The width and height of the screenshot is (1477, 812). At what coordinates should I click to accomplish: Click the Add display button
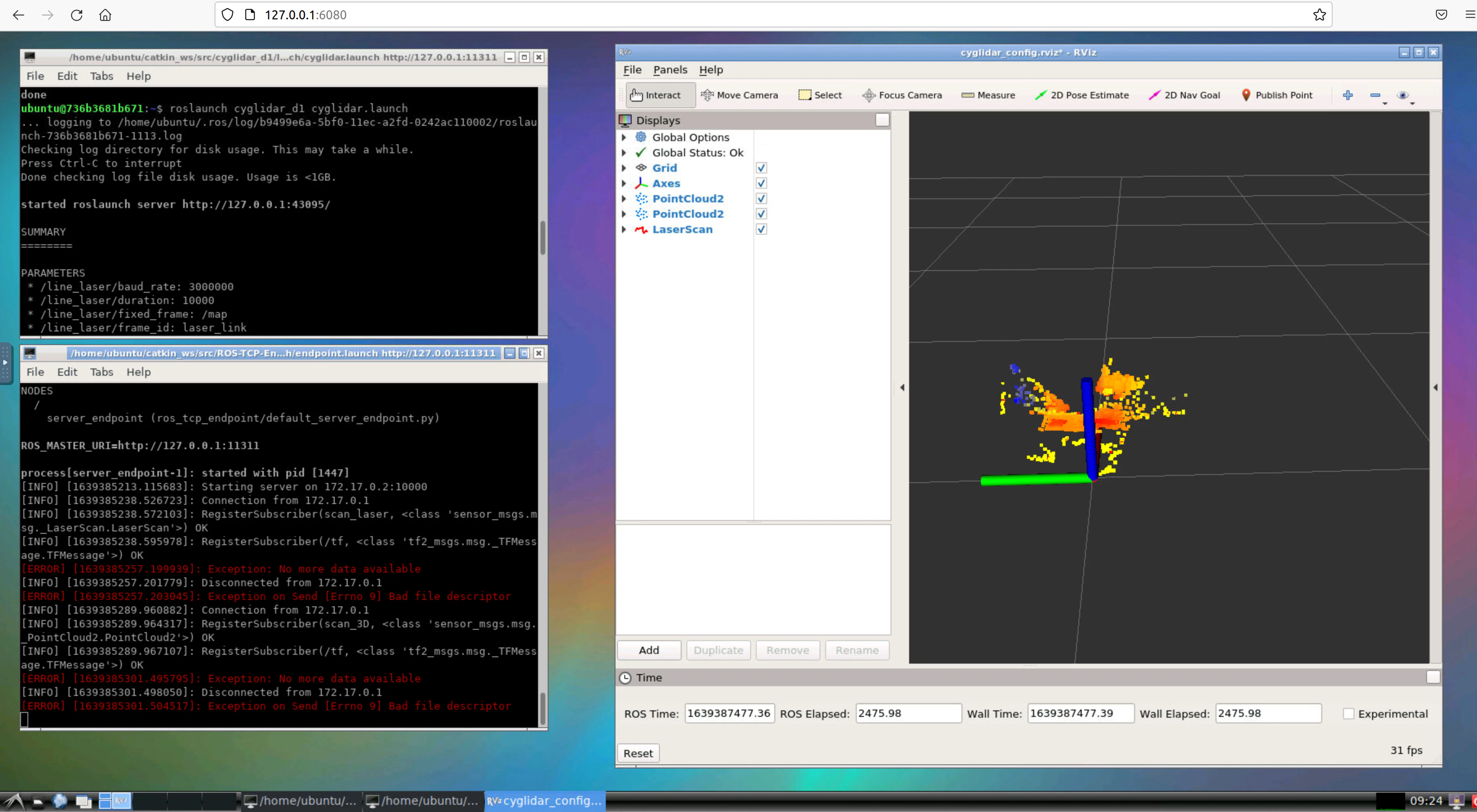point(649,650)
